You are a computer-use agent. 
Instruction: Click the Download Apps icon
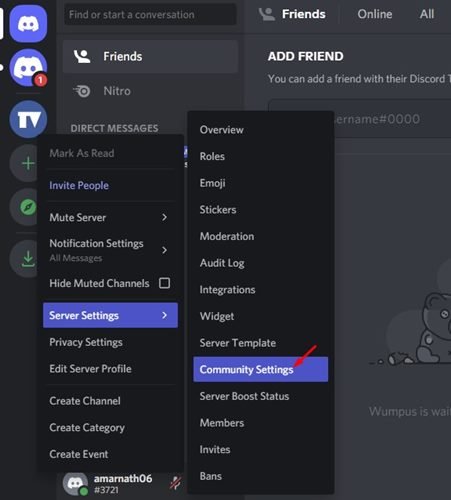pos(28,259)
